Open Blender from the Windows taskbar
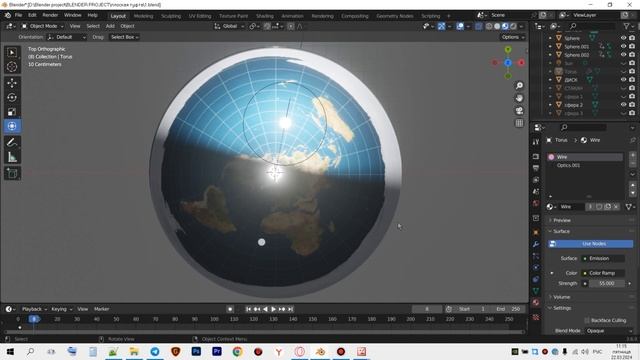Image resolution: width=640 pixels, height=360 pixels. pyautogui.click(x=320, y=351)
